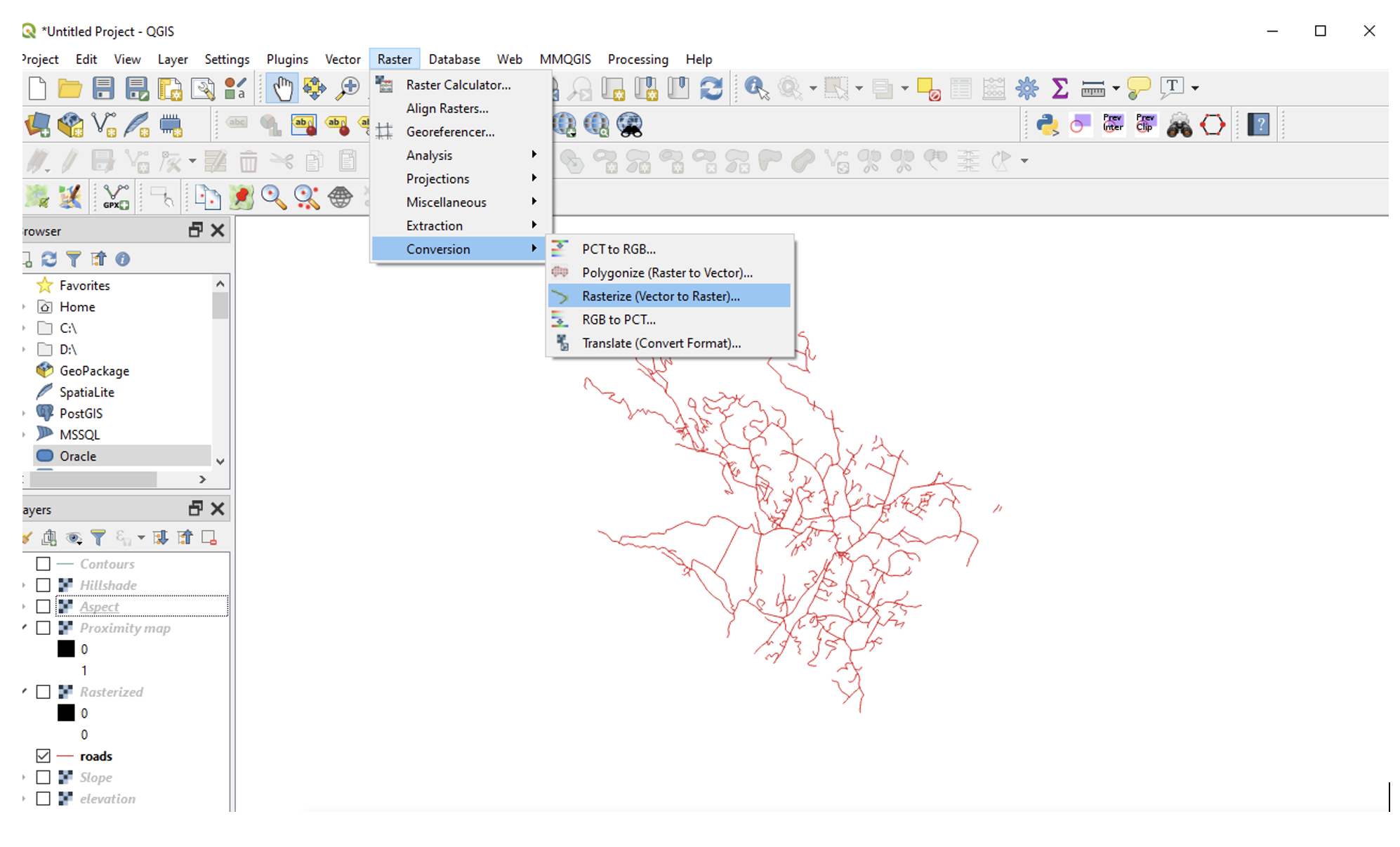
Task: Click the New GeoPackage Layer icon
Action: [x=70, y=126]
